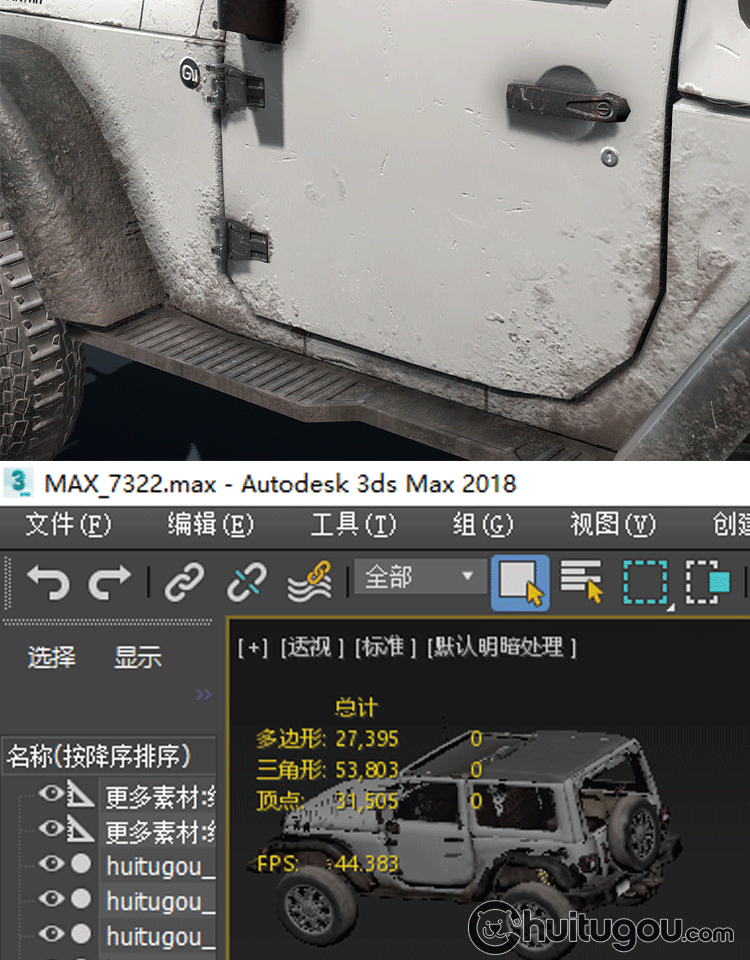Click the [+] viewport general label
The width and height of the screenshot is (750, 960).
253,648
